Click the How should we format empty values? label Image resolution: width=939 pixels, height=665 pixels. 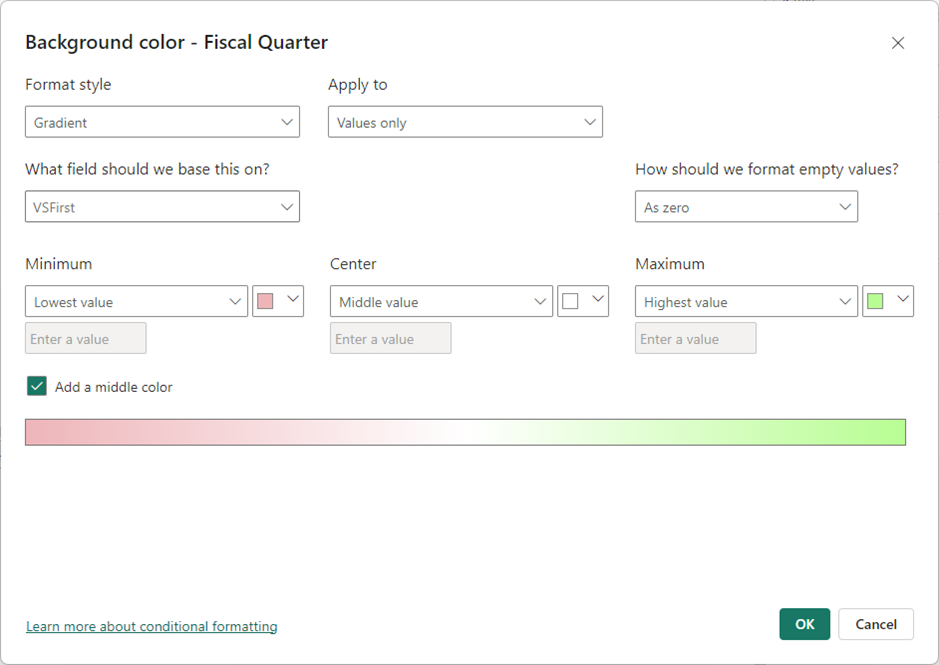click(767, 170)
